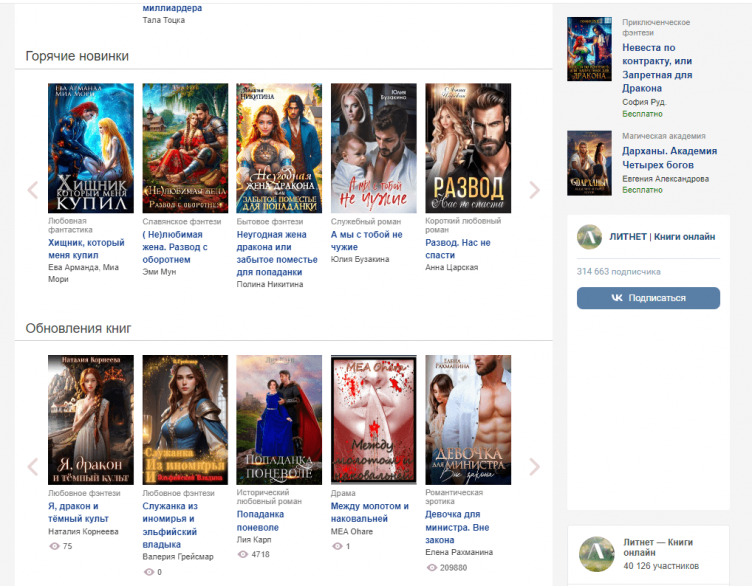The image size is (752, 586).
Task: Click right arrow in Горячие новинки carousel
Action: tap(534, 190)
